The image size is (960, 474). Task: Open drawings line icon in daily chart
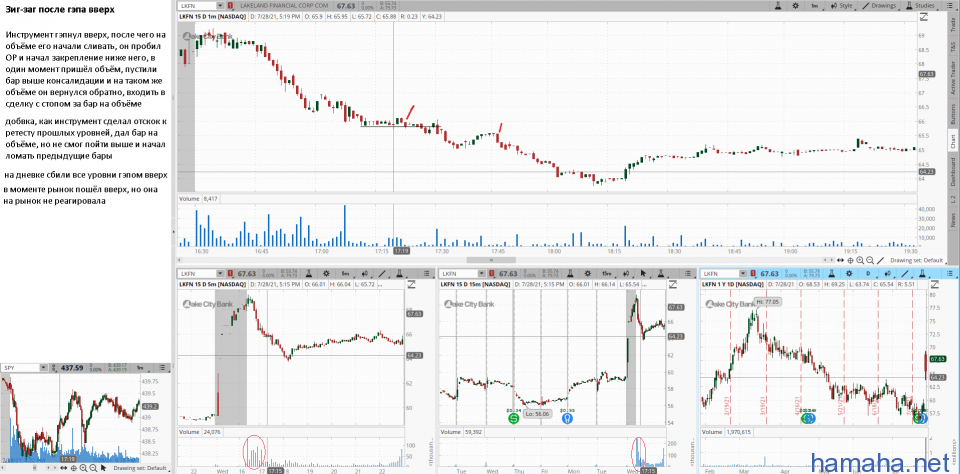coord(906,273)
